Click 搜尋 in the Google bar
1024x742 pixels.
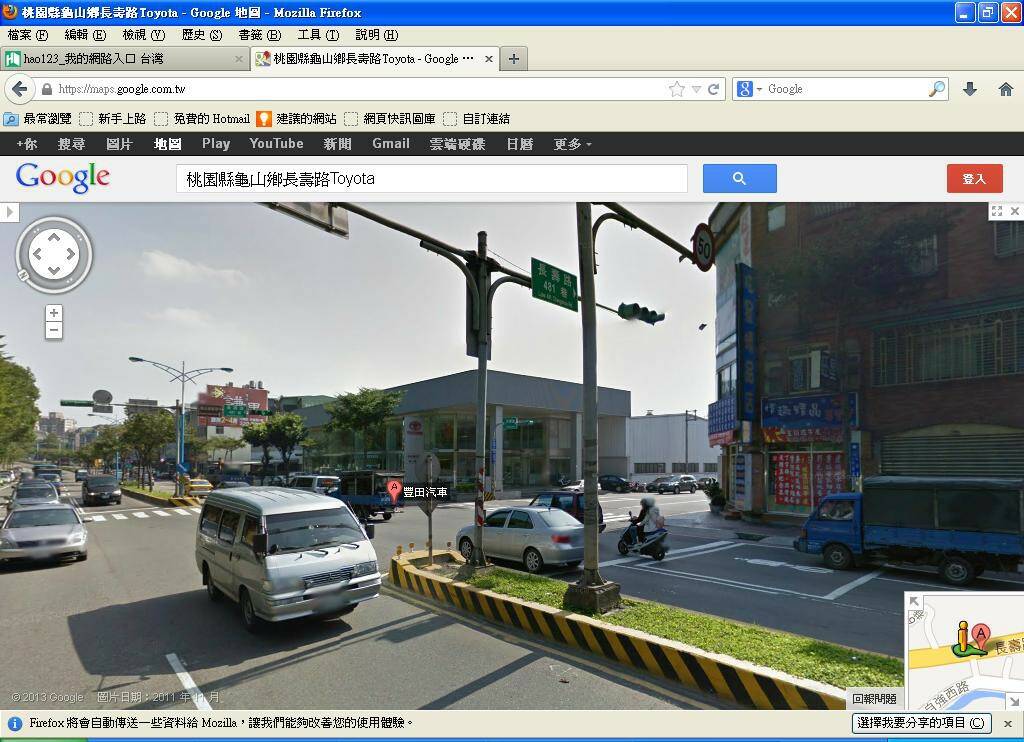(x=71, y=144)
